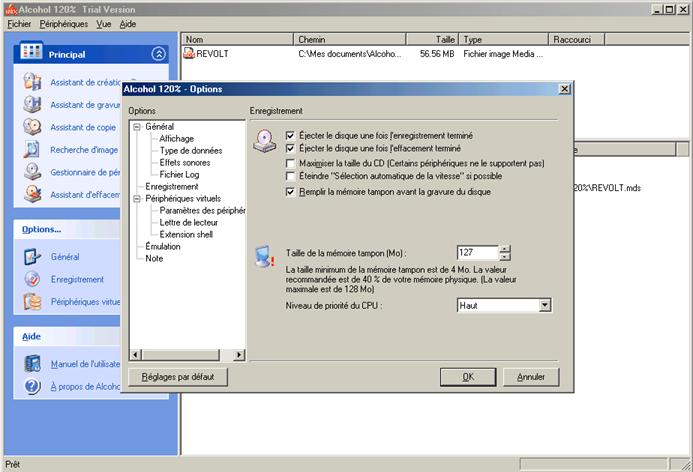
Task: Sort list by Type column header
Action: coord(503,39)
